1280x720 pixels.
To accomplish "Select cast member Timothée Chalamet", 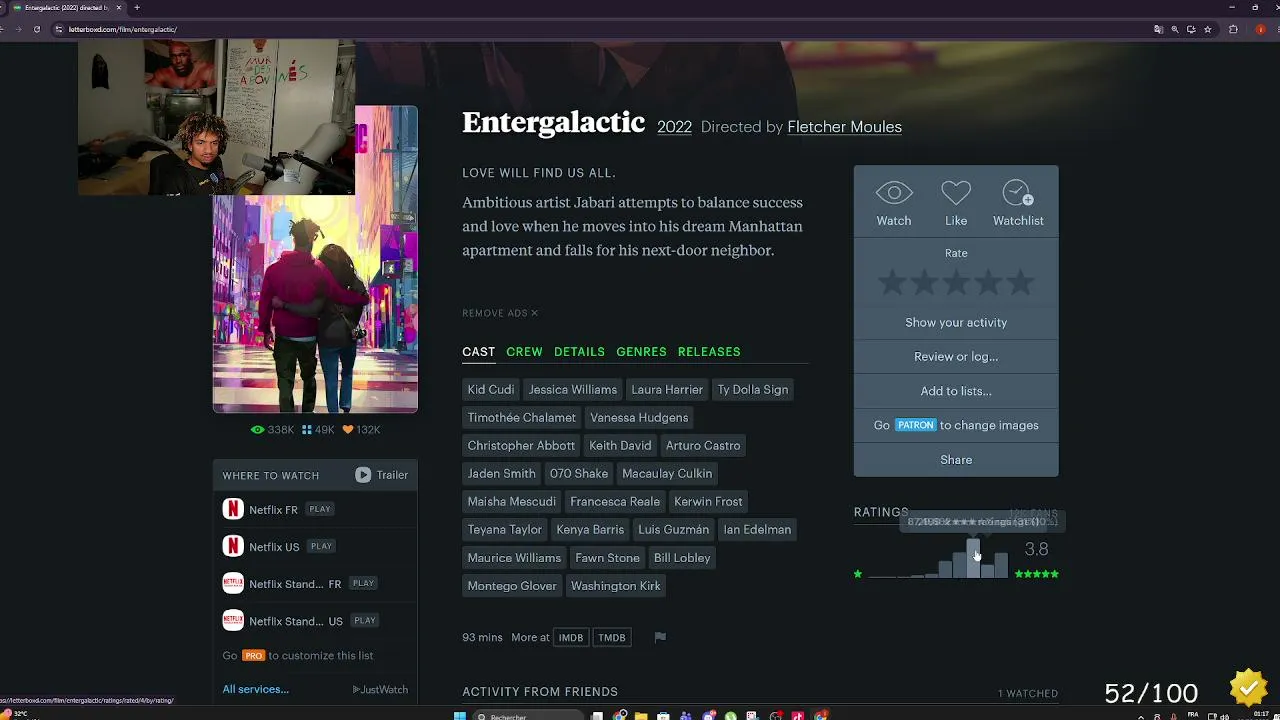I will click(x=522, y=418).
